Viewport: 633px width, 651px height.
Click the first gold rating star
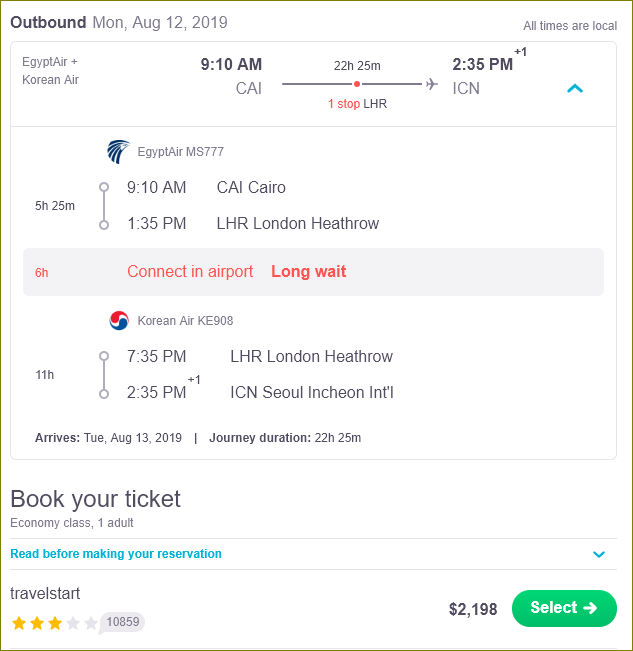[x=19, y=623]
